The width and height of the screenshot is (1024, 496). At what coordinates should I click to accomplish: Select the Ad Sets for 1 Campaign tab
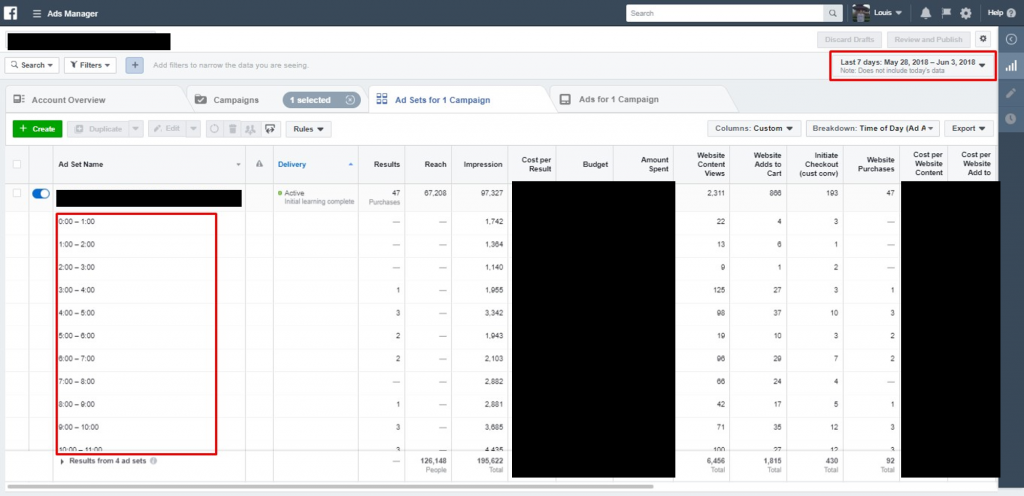click(442, 100)
